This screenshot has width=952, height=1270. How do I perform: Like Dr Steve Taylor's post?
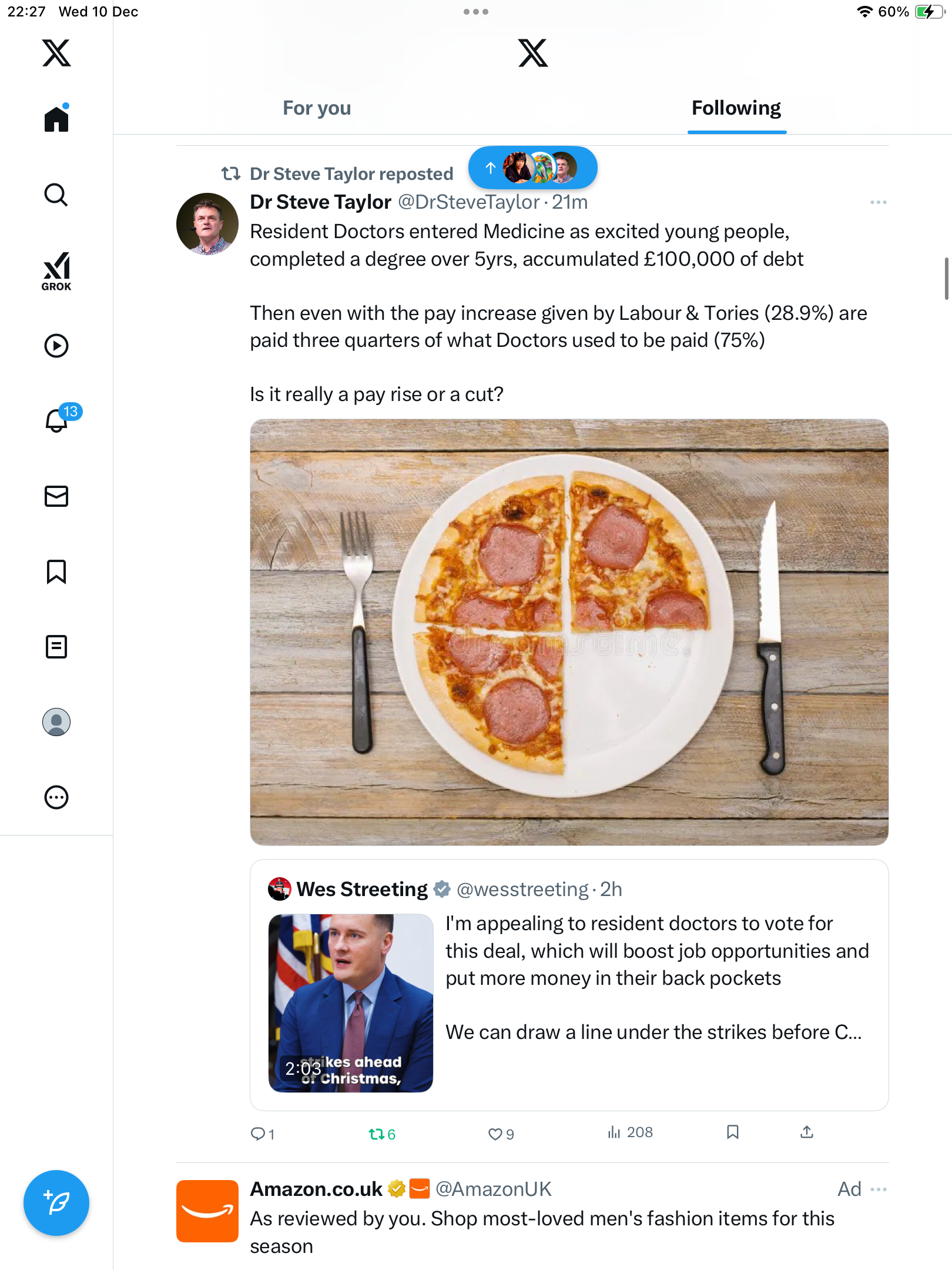(x=495, y=1134)
